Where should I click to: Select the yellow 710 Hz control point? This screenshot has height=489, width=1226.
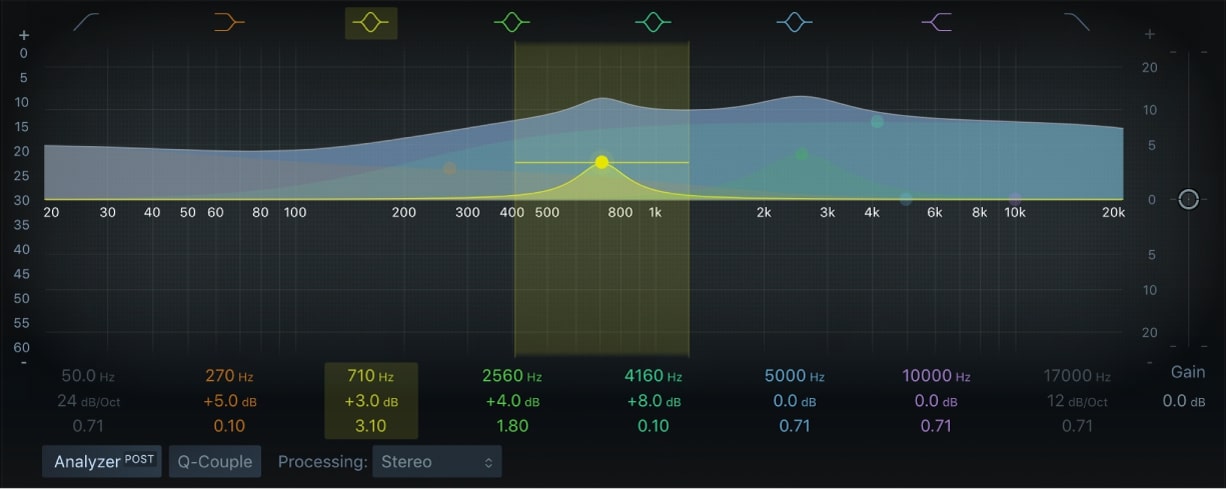[601, 162]
